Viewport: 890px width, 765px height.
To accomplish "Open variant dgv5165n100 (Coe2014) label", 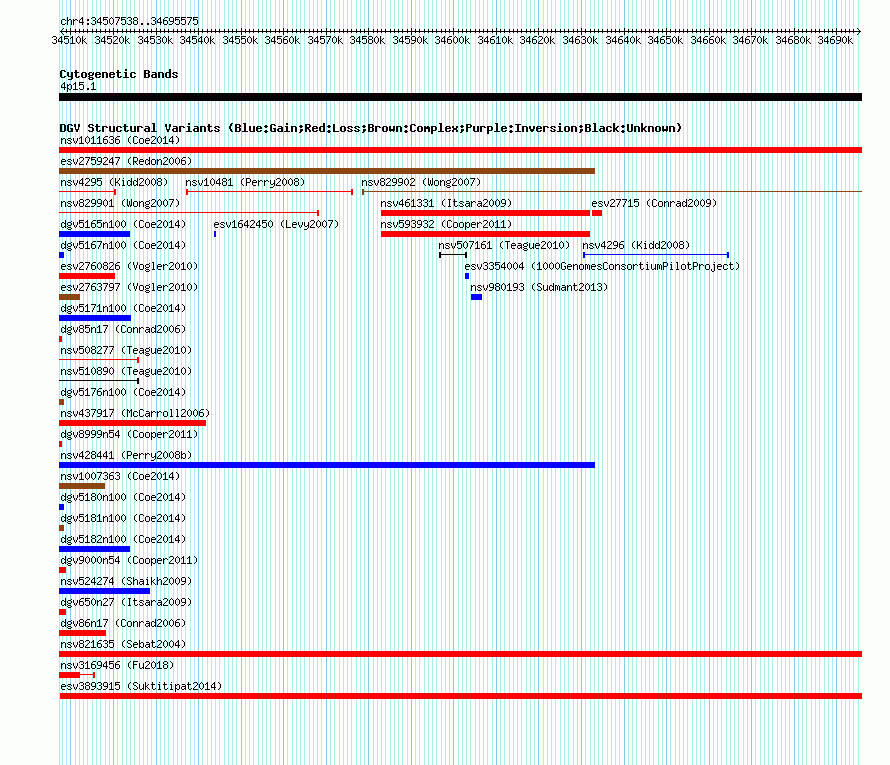I will (x=123, y=224).
